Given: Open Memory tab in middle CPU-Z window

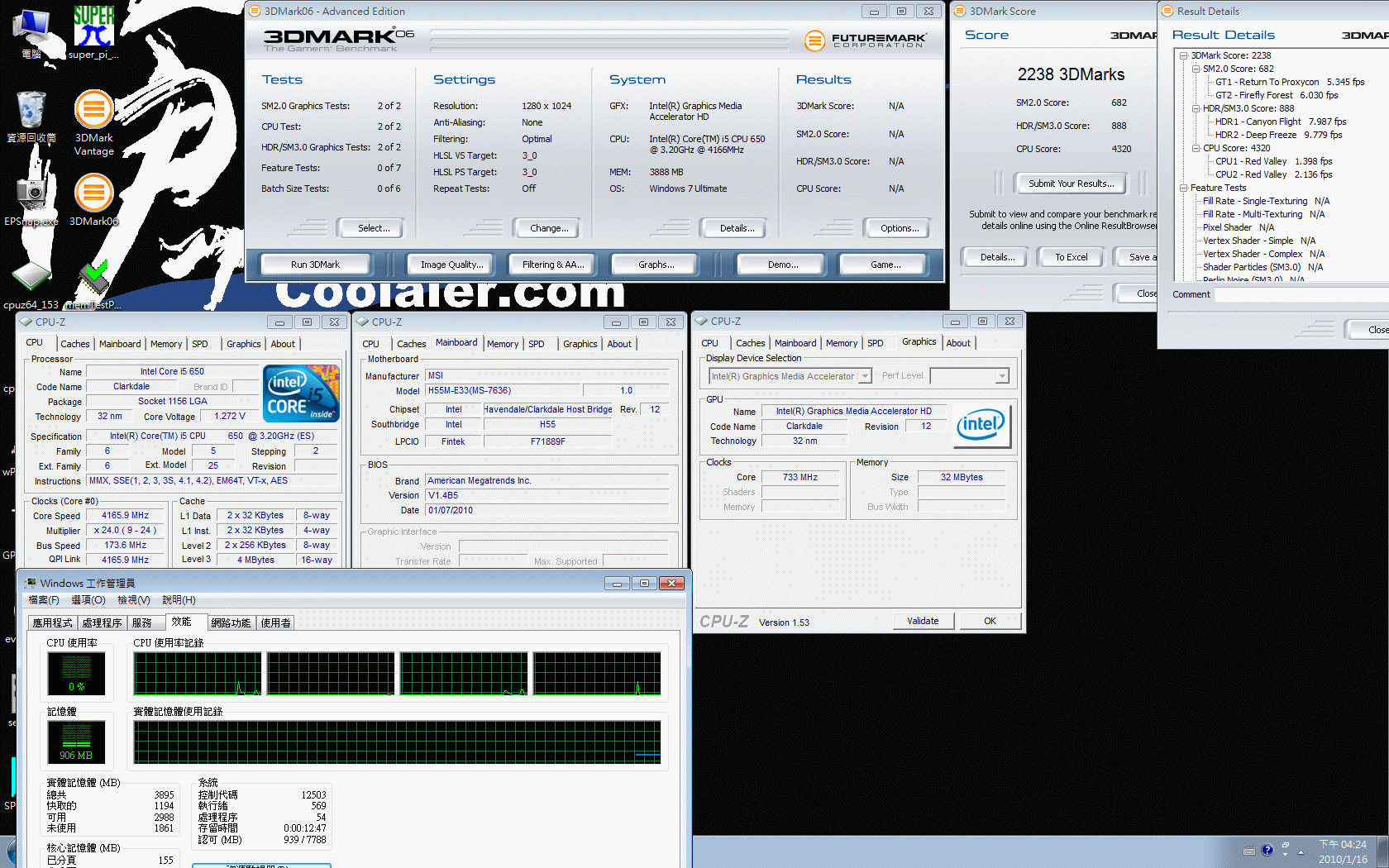Looking at the screenshot, I should click(503, 344).
